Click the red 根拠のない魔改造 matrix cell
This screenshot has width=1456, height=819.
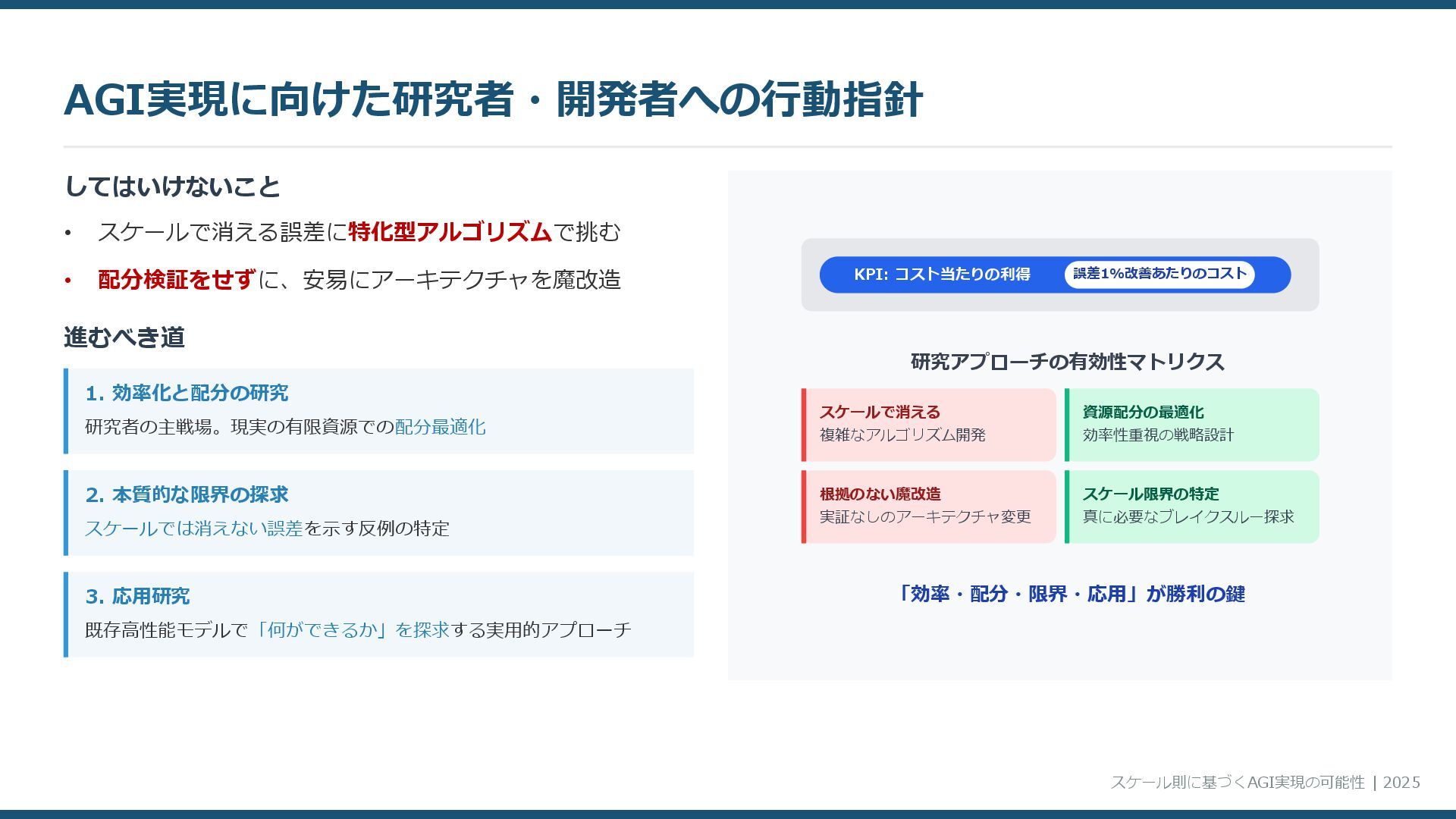[x=929, y=507]
